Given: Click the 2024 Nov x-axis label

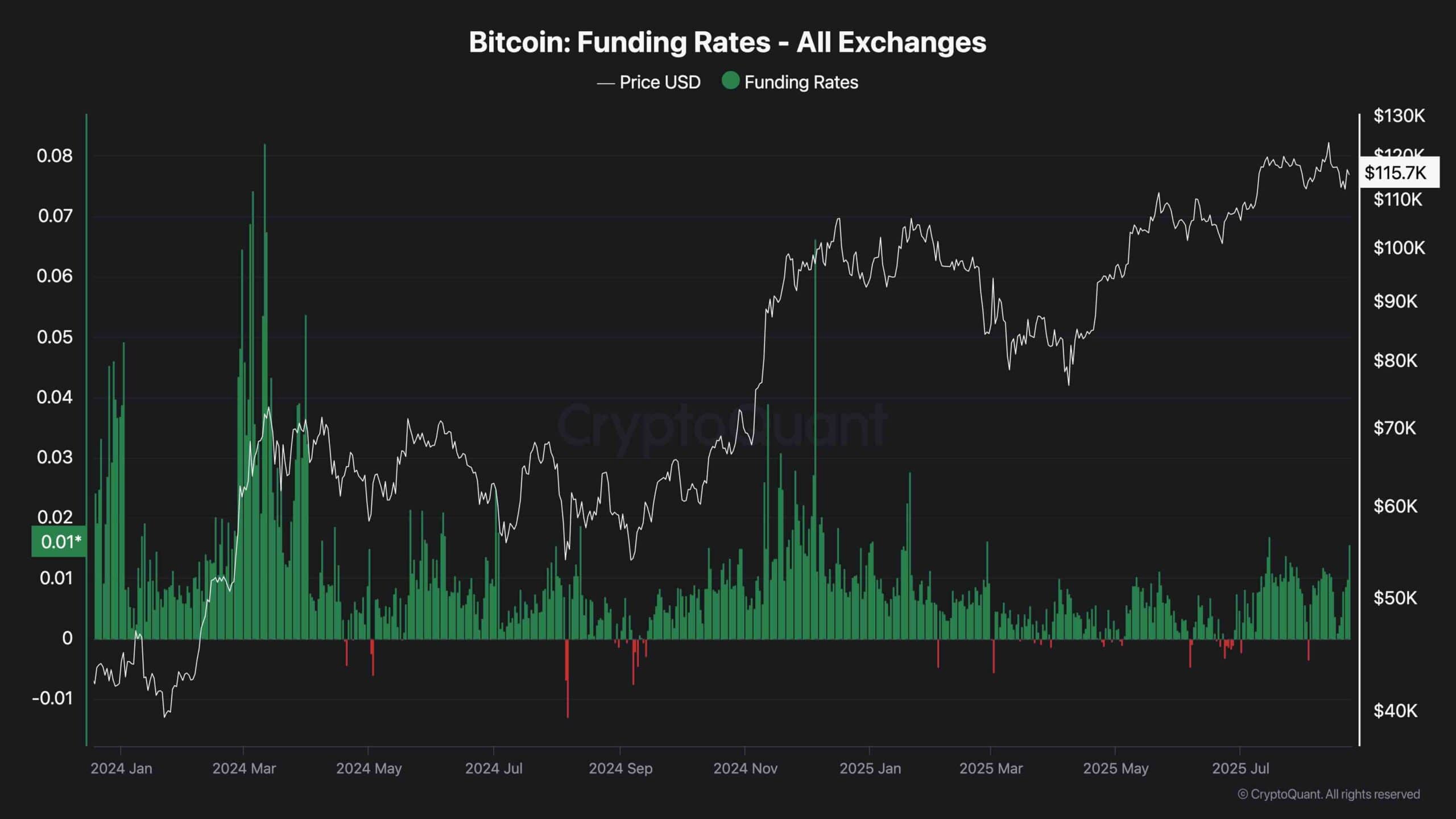Looking at the screenshot, I should 745,768.
